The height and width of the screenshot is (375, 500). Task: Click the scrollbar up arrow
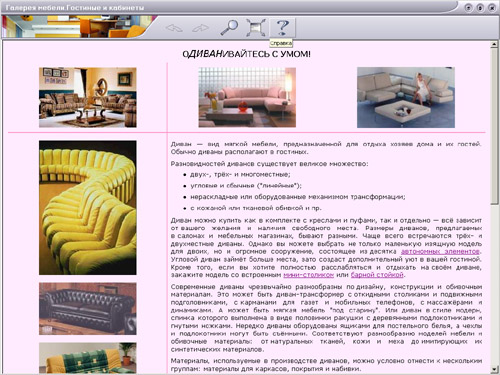pos(494,45)
